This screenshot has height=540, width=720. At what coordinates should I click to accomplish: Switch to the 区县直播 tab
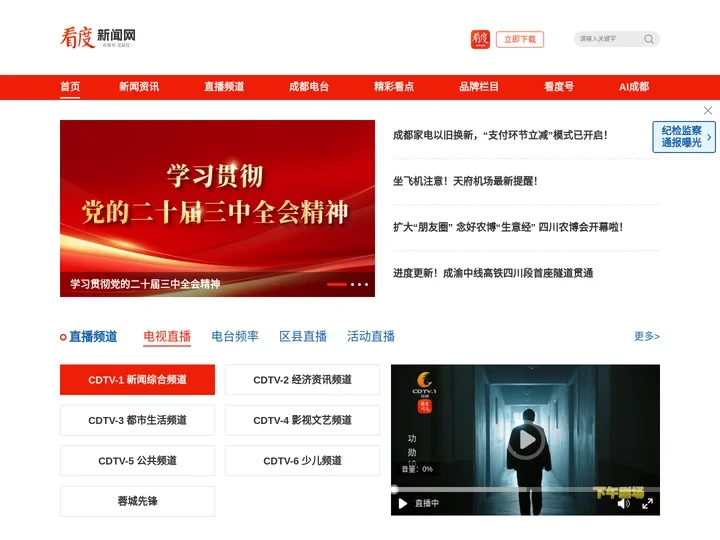(x=303, y=337)
